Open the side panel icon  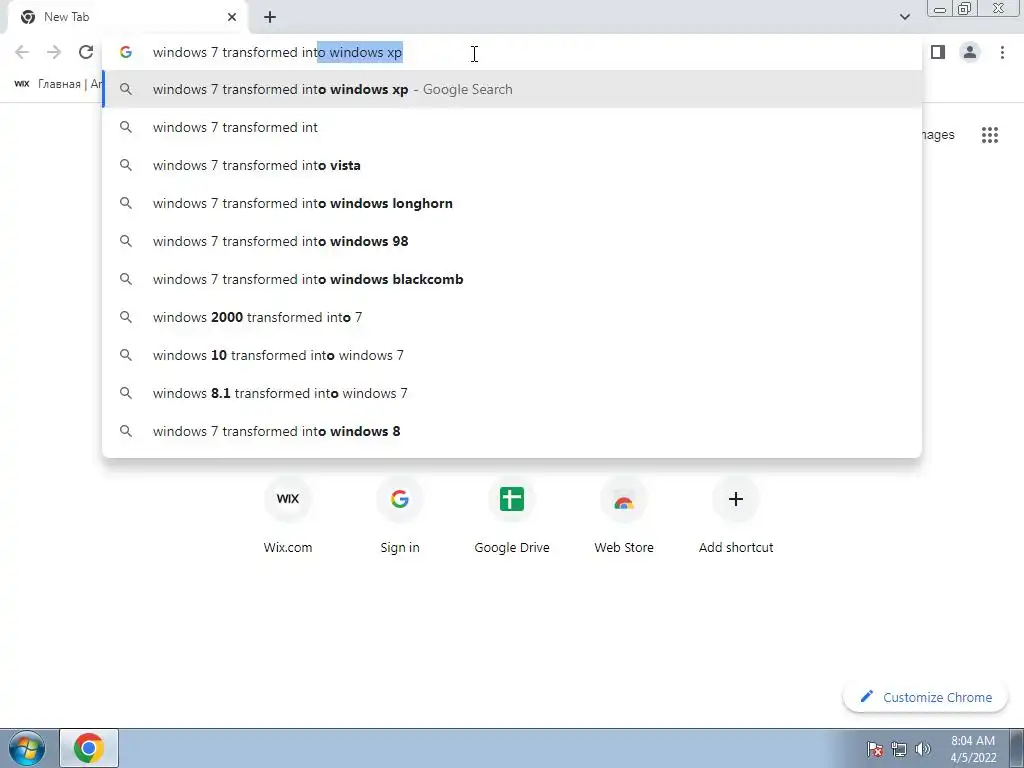point(938,52)
